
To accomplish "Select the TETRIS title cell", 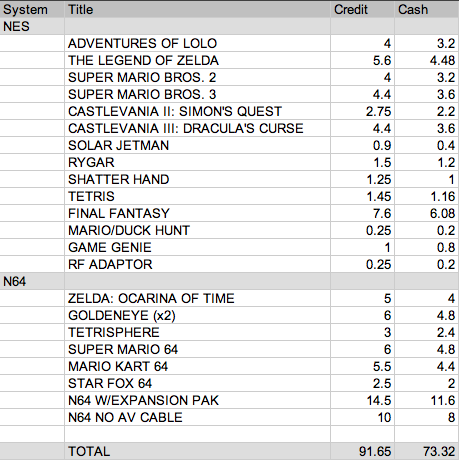I will click(197, 196).
